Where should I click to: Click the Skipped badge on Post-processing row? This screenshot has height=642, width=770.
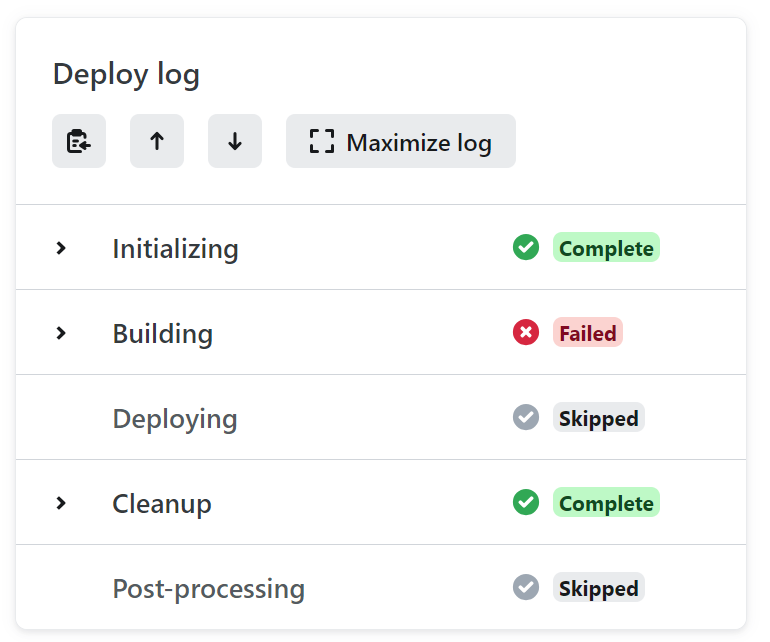click(599, 587)
